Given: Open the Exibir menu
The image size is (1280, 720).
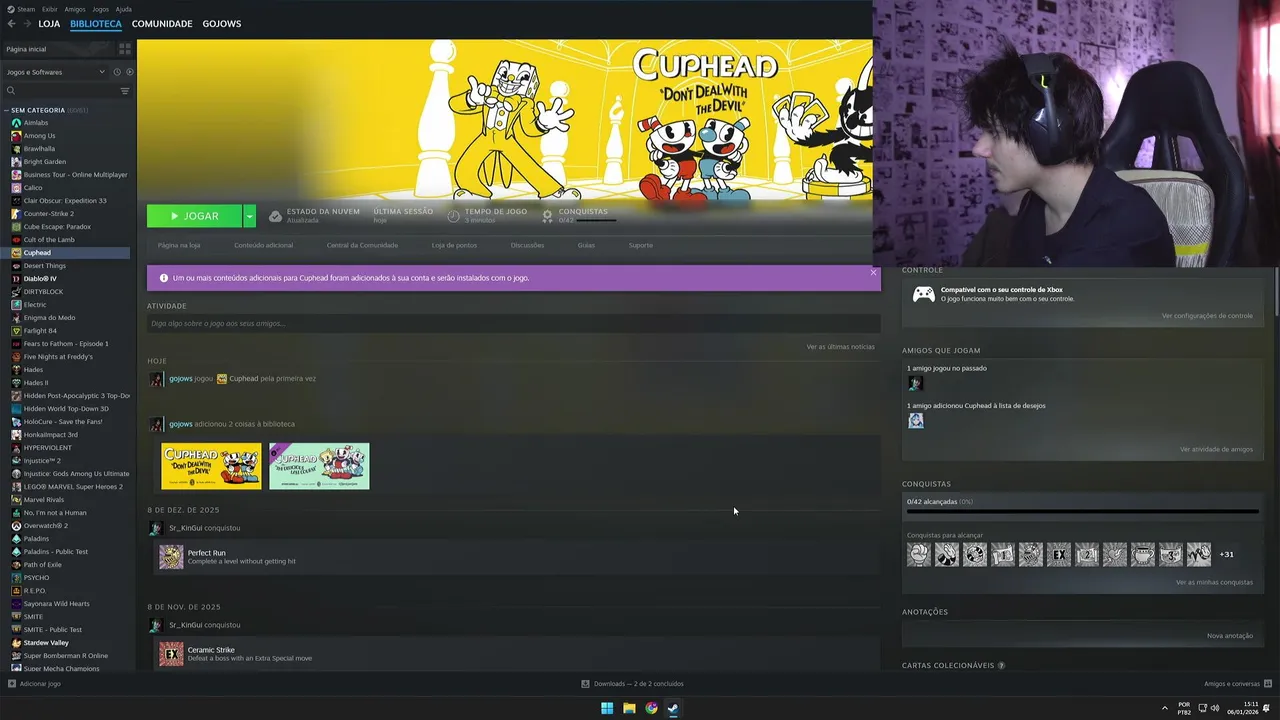Looking at the screenshot, I should point(50,9).
